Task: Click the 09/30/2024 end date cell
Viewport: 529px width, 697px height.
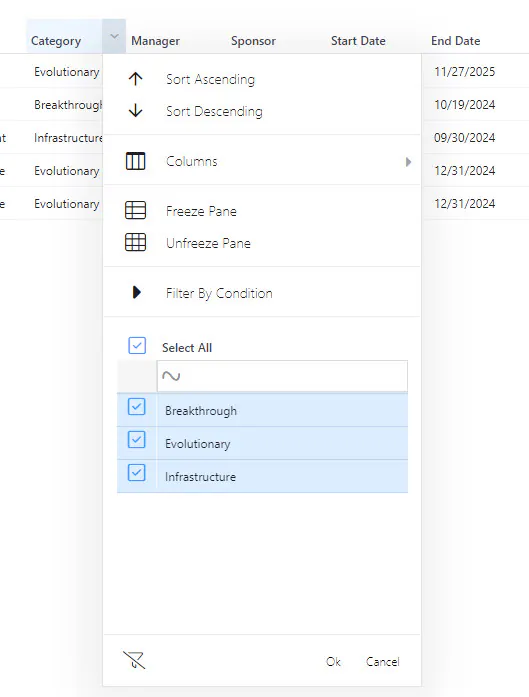Action: (465, 137)
